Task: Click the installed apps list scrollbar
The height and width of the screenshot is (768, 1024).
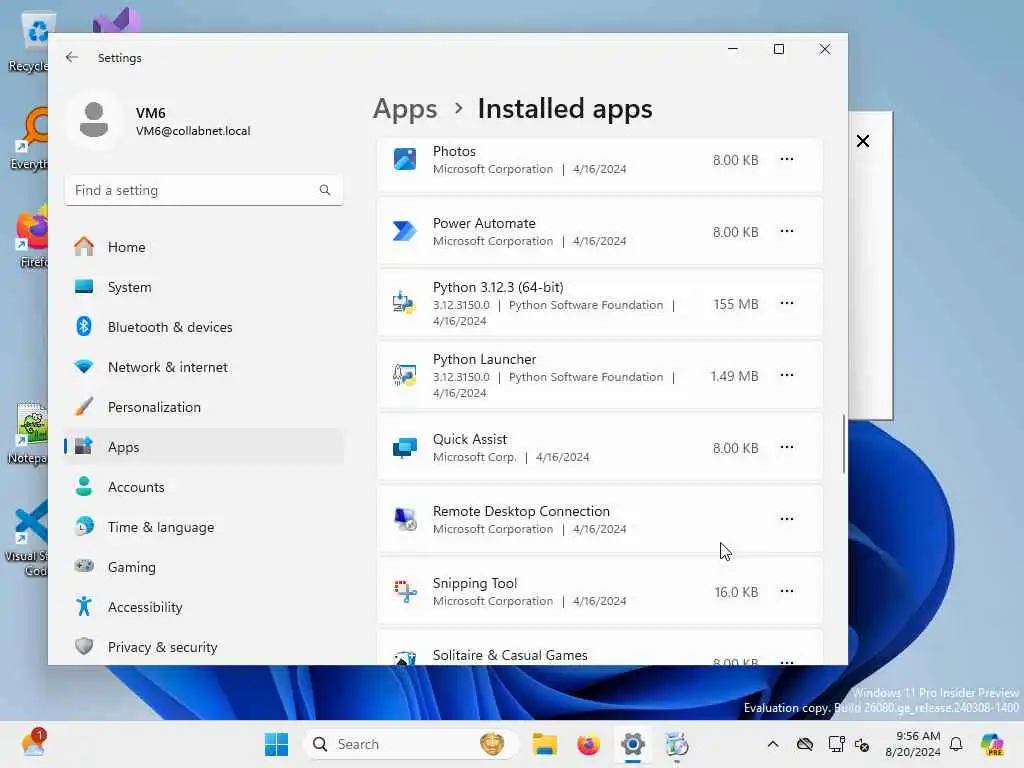Action: click(x=843, y=444)
